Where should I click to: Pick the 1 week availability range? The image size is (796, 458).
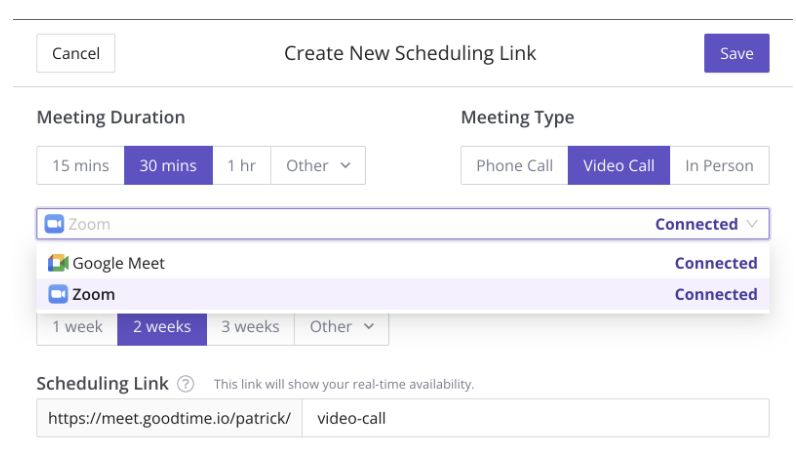click(x=77, y=327)
